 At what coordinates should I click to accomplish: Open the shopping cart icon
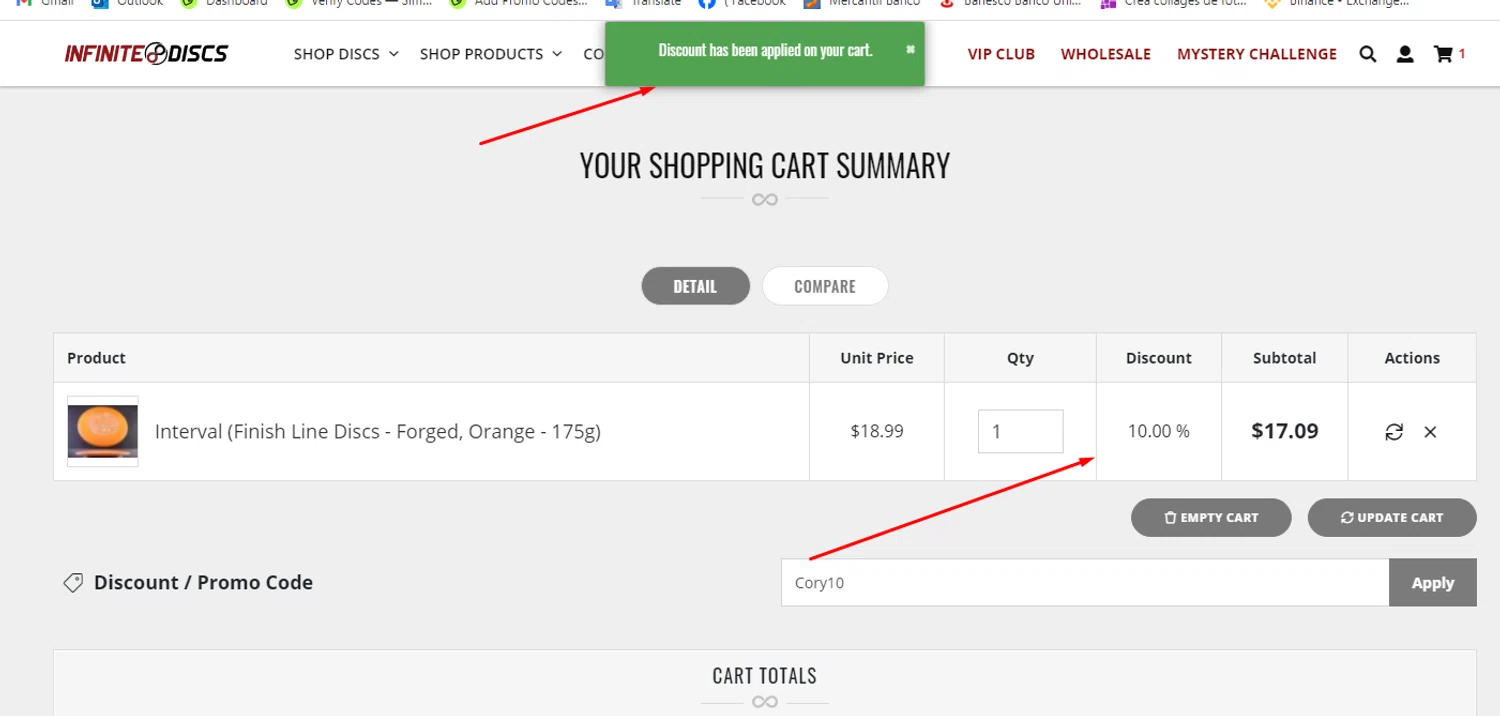[1443, 54]
